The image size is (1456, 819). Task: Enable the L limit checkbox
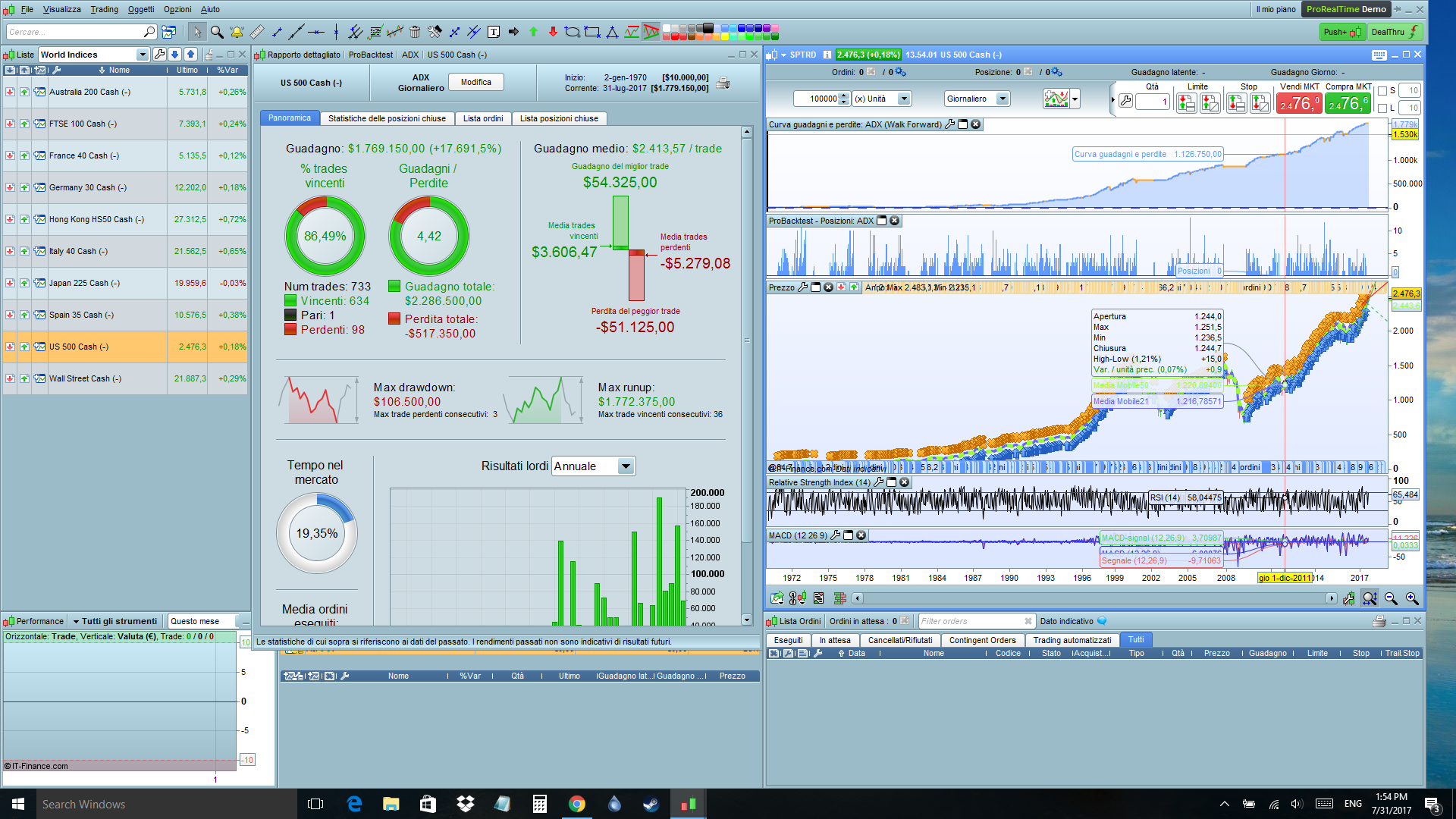[x=1382, y=108]
